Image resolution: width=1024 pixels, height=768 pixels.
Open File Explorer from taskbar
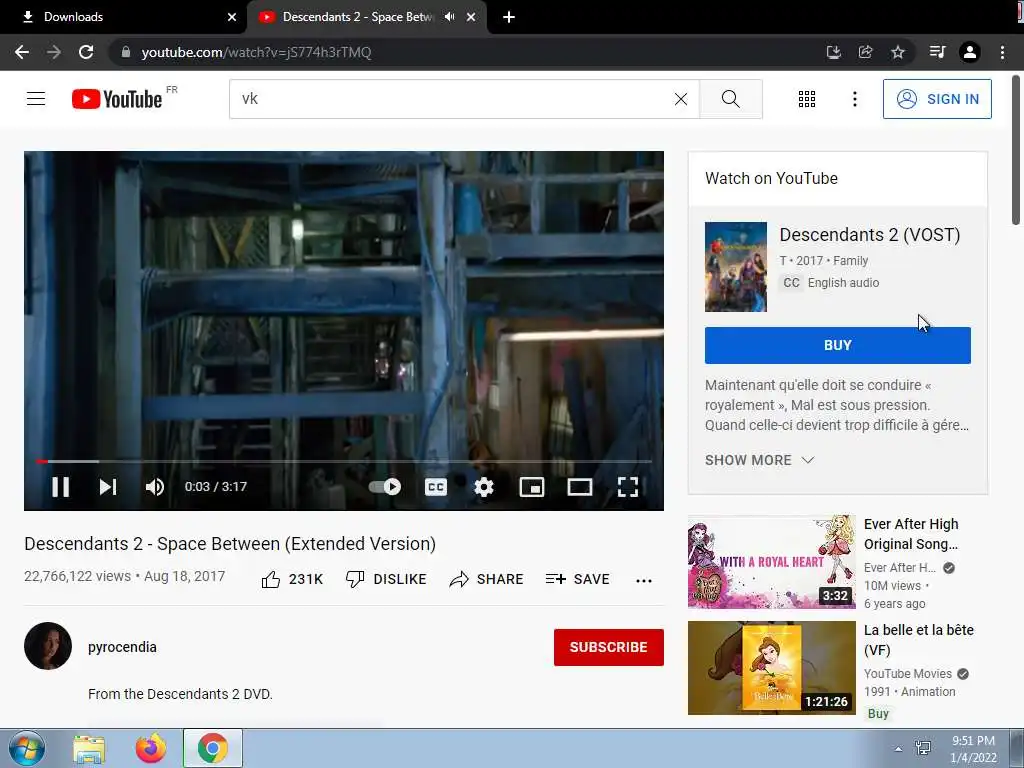coord(89,748)
